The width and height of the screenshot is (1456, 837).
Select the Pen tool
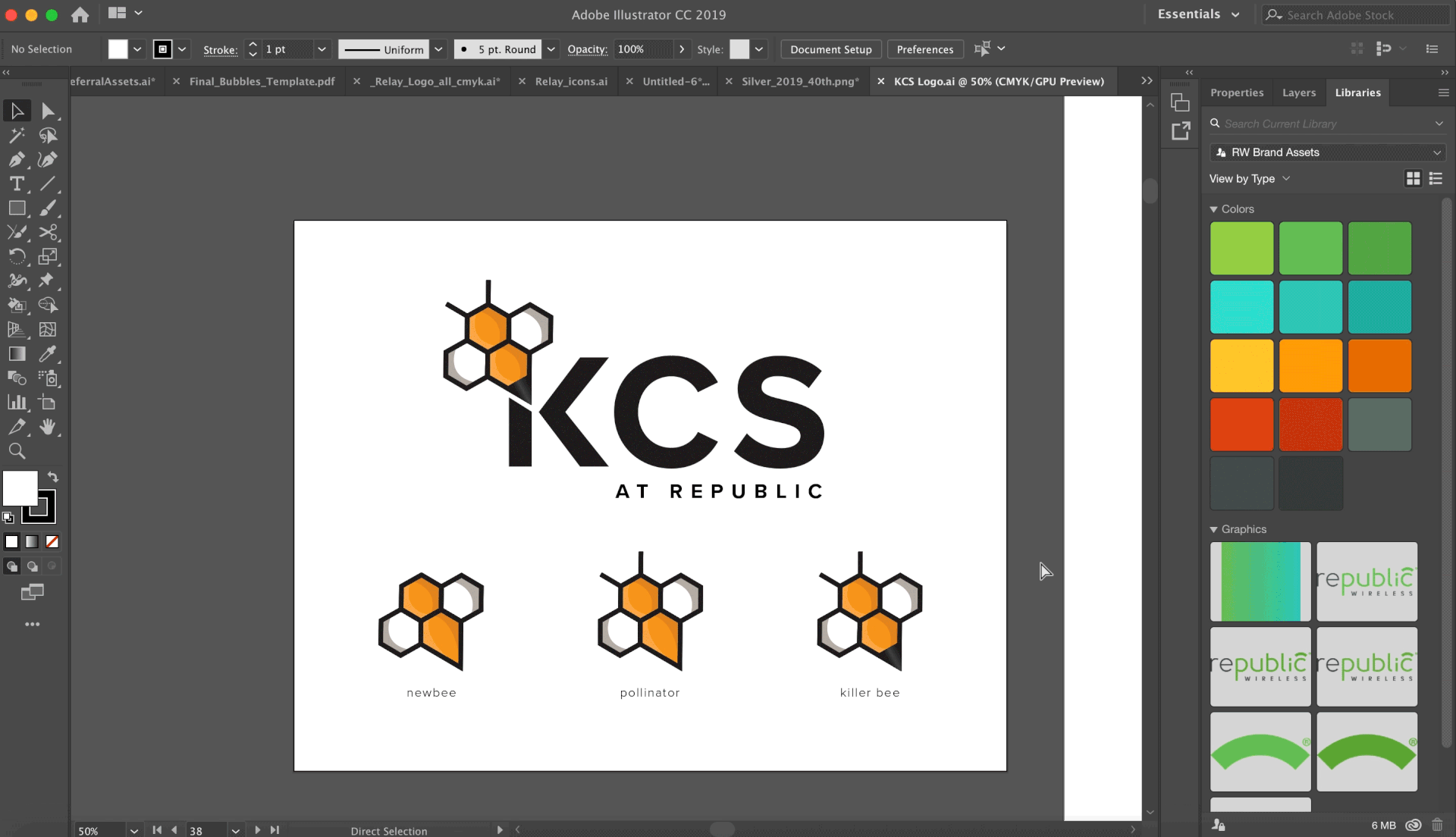(x=17, y=159)
